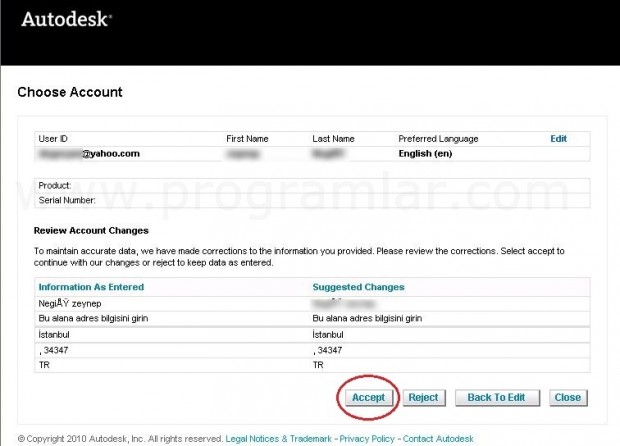Click the Autodesk logo in header
This screenshot has height=446, width=620.
(x=66, y=19)
